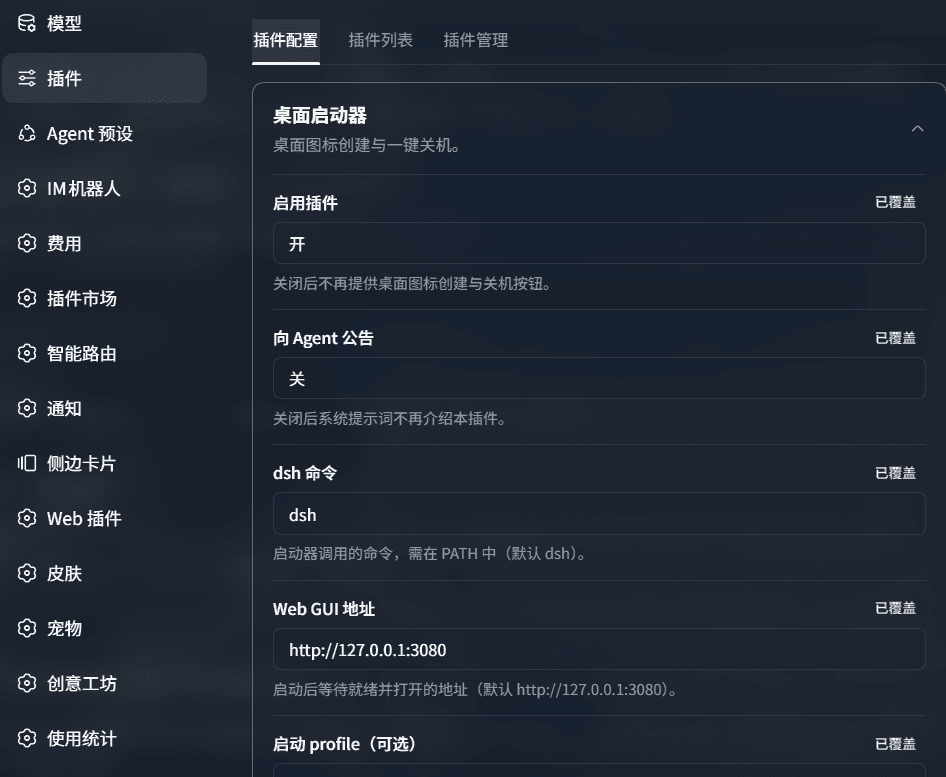Click the Web 插件 gear icon
This screenshot has height=777, width=946.
(27, 518)
